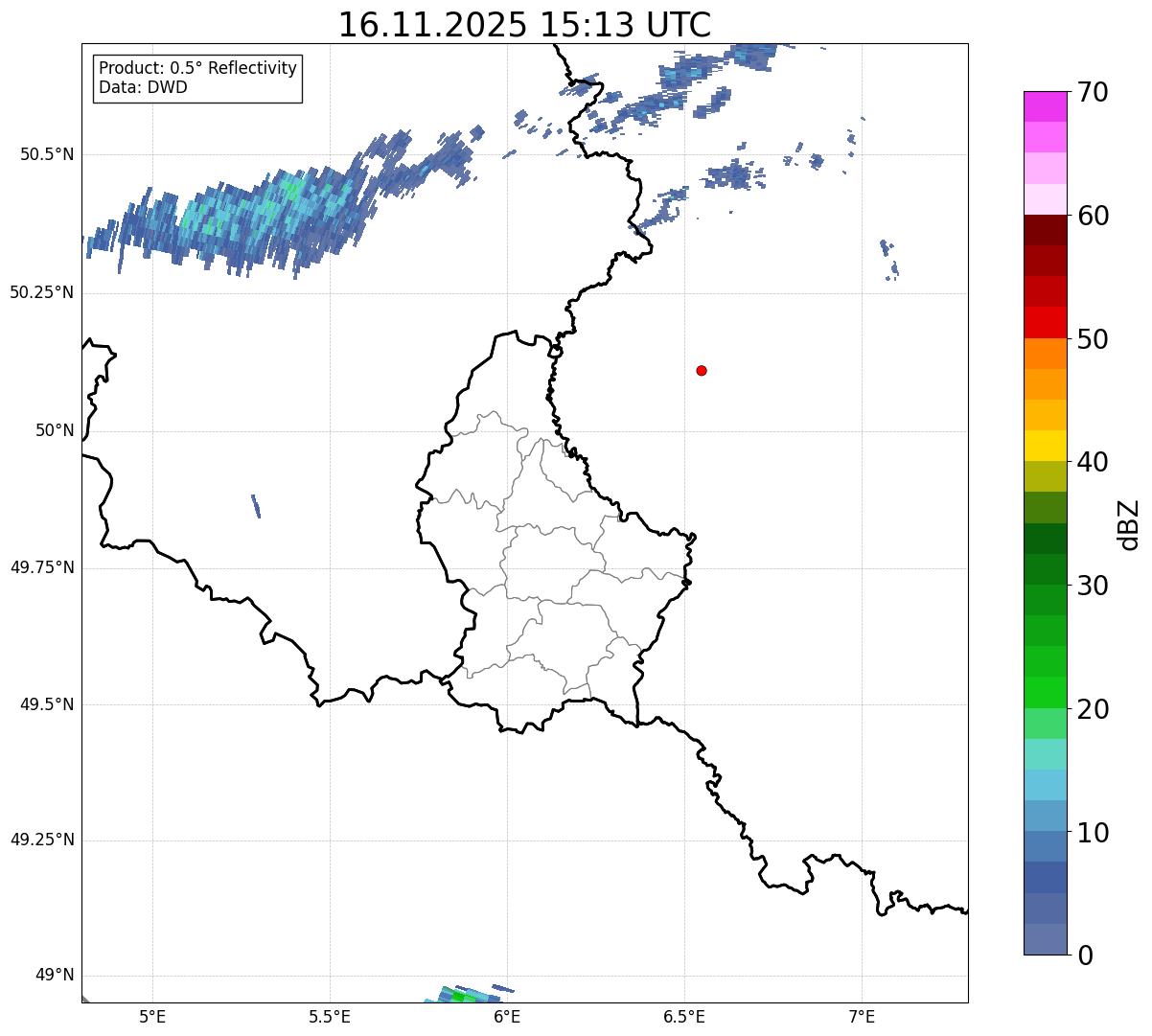Click the colorbar label 50
This screenshot has width=1152, height=1036.
tap(1093, 339)
